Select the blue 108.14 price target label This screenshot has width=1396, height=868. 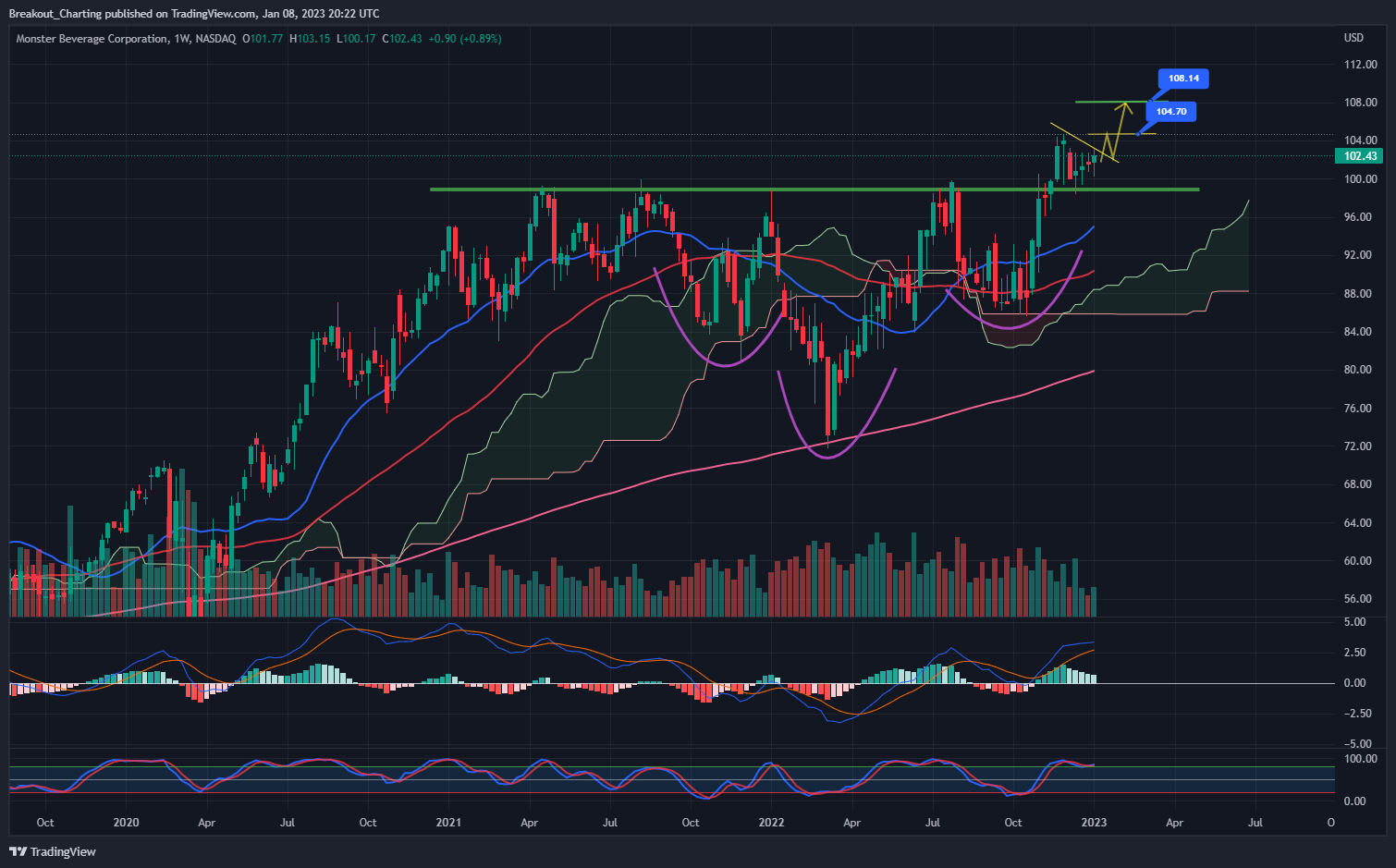(x=1185, y=79)
